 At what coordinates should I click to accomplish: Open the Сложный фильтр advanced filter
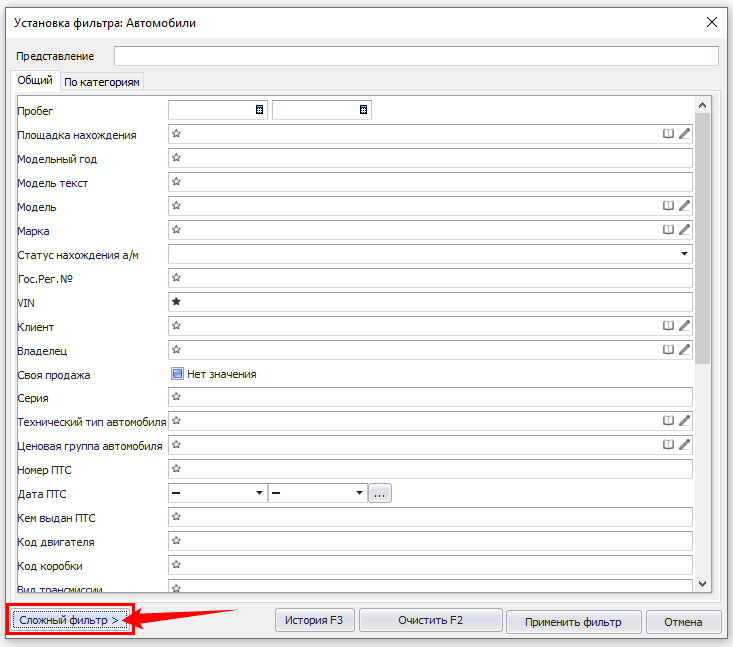69,621
